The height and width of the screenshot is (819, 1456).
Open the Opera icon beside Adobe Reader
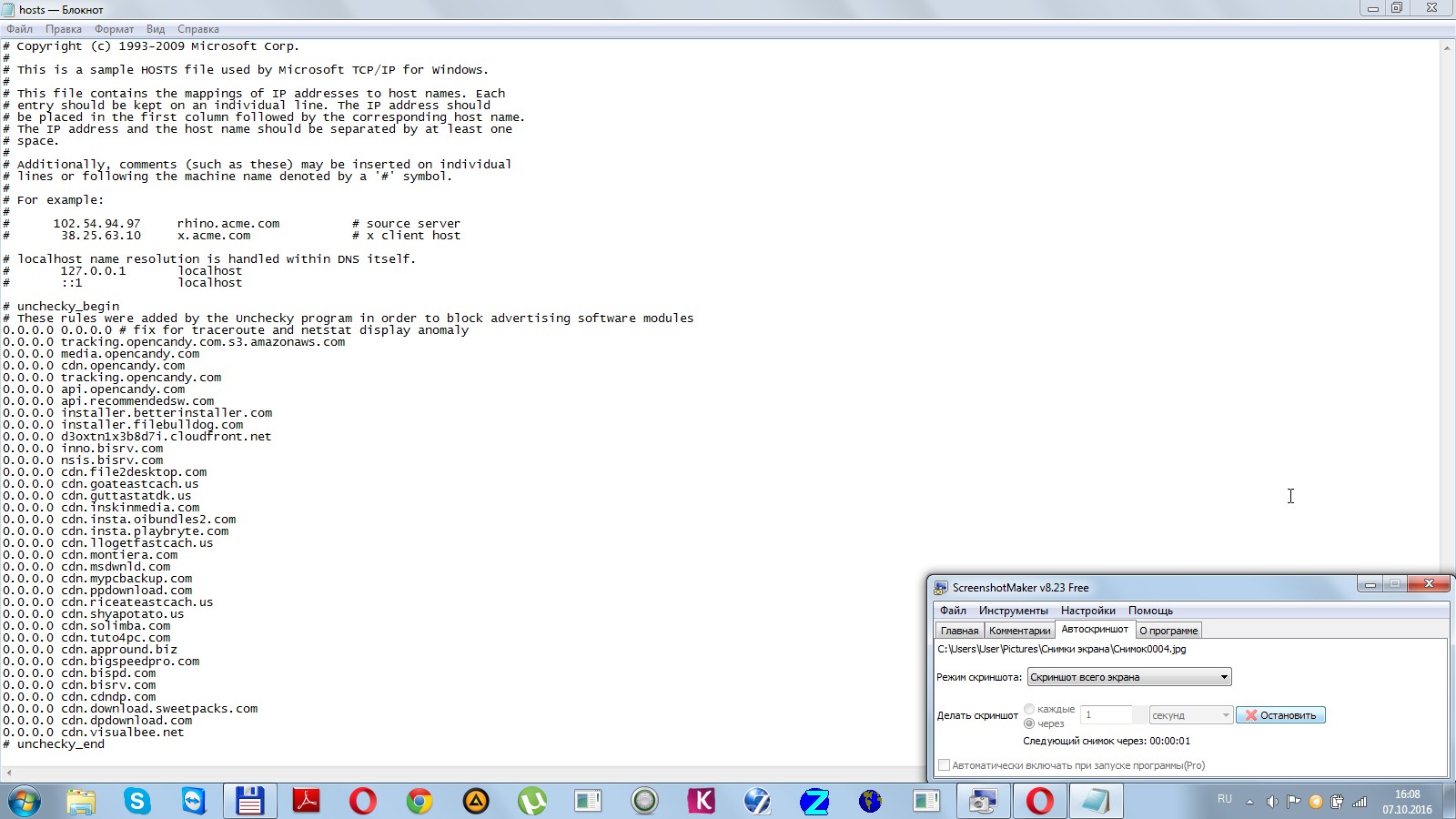coord(363,801)
